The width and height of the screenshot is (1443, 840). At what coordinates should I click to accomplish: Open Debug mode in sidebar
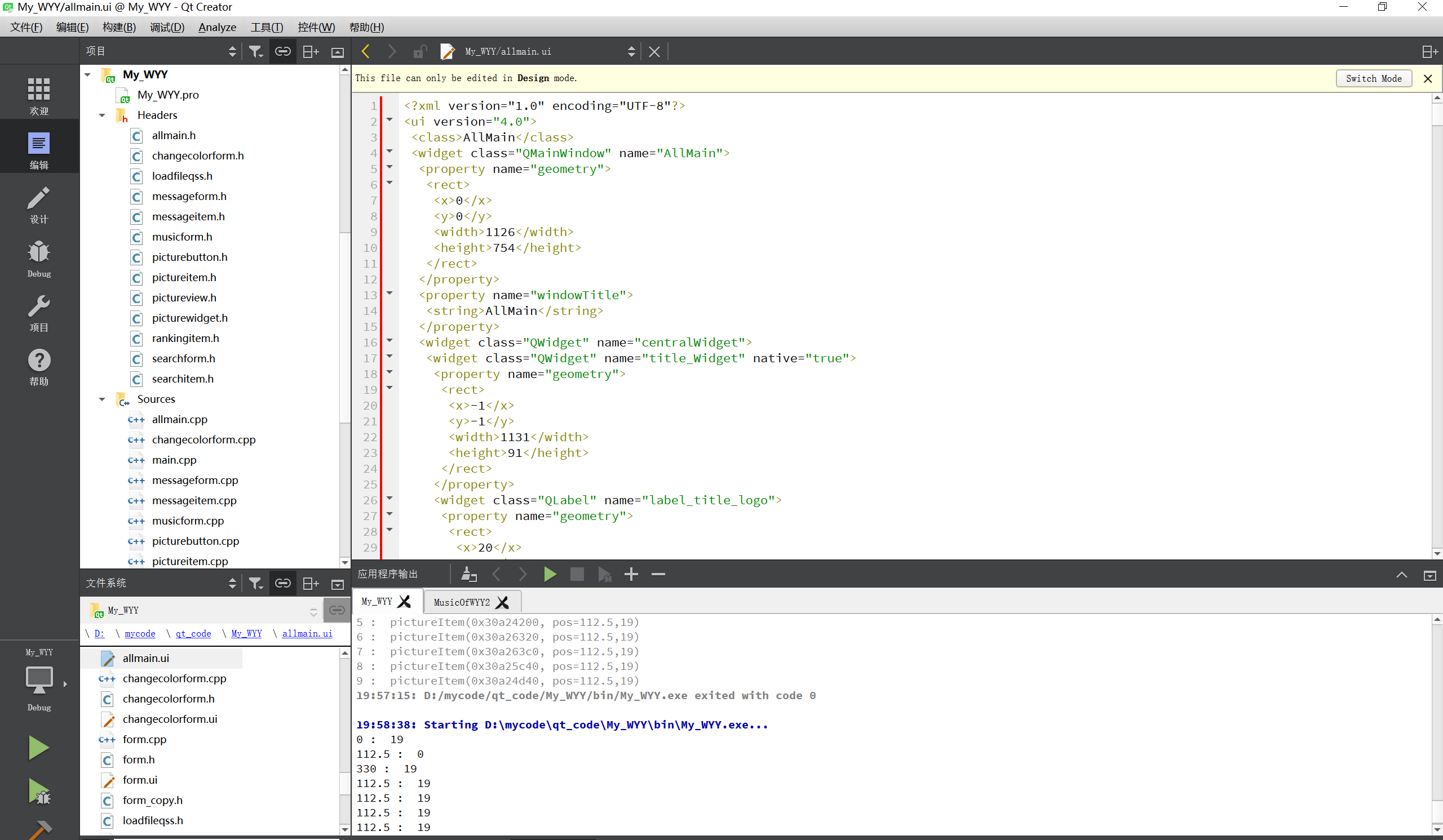(39, 259)
